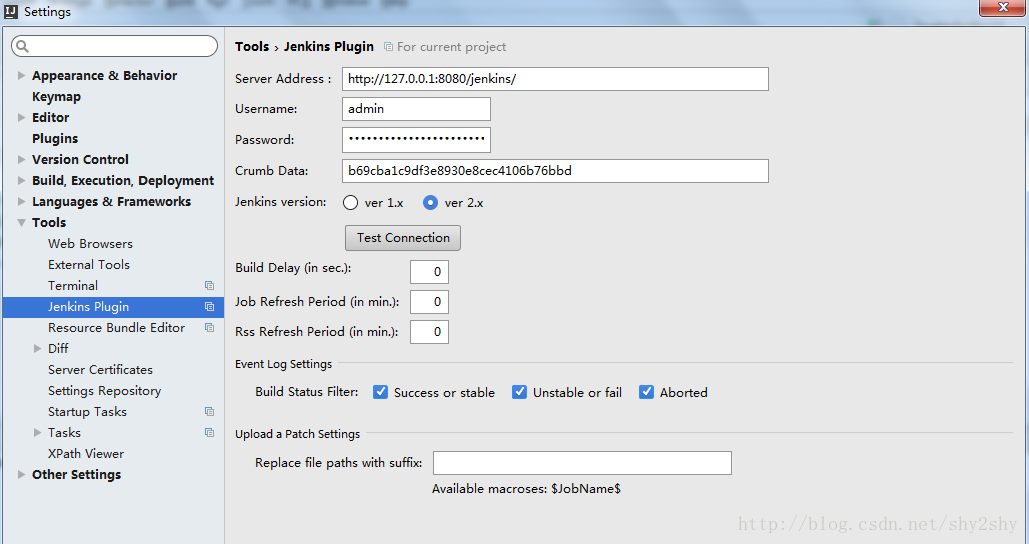
Task: Open Startup Tasks settings
Action: [87, 411]
